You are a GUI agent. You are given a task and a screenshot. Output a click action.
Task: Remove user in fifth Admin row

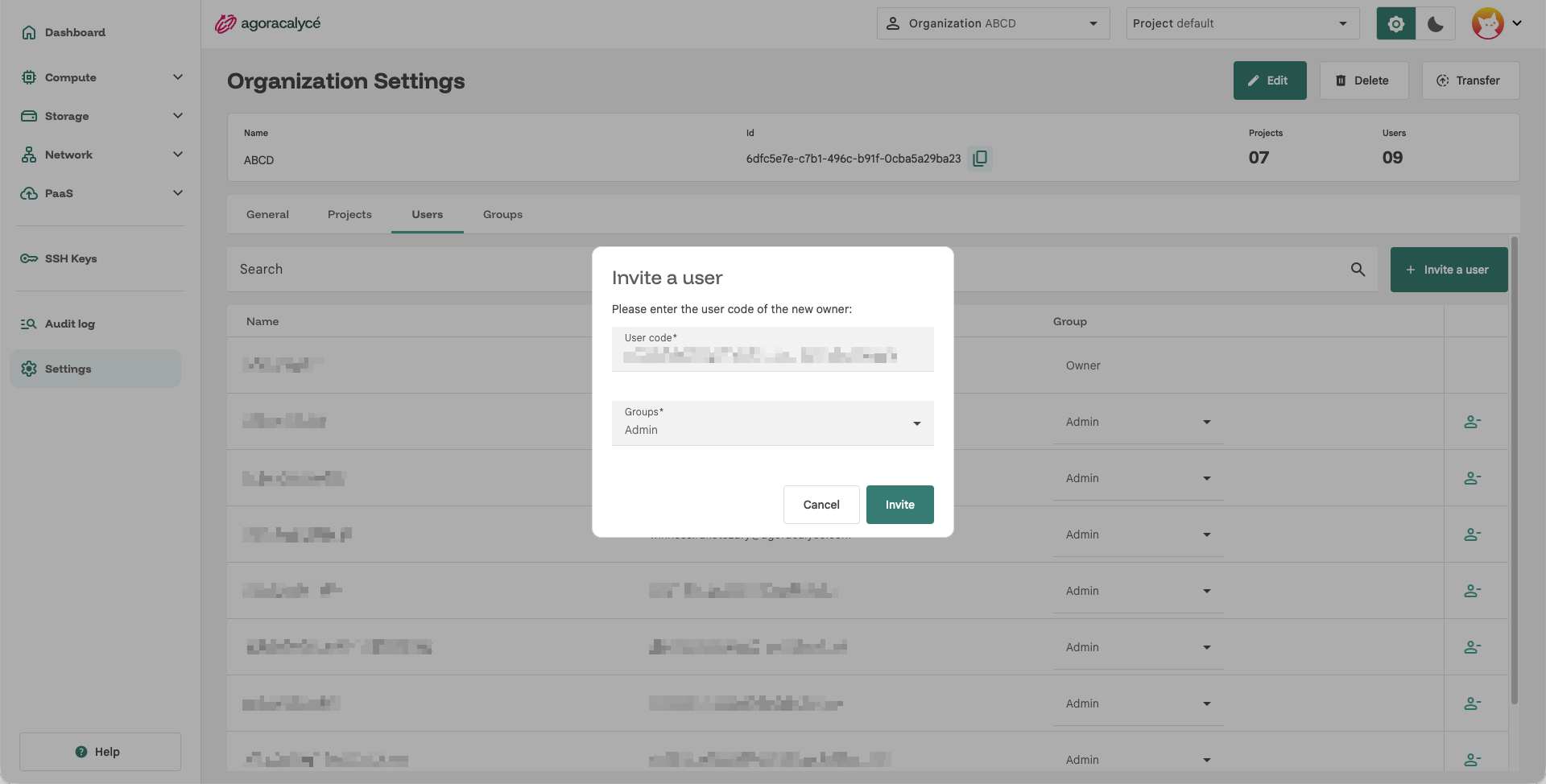(1473, 647)
